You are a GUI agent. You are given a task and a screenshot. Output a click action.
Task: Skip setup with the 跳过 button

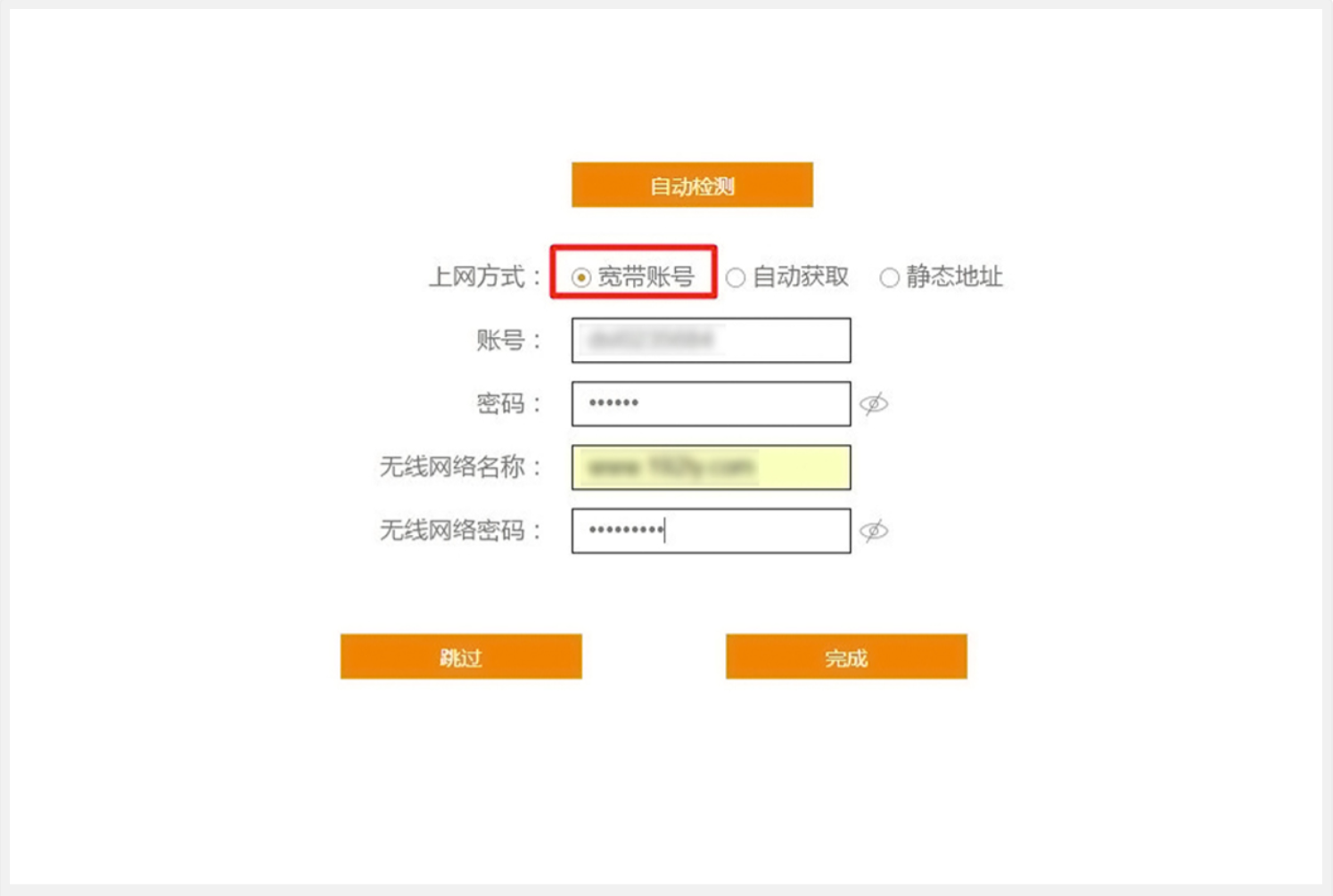pyautogui.click(x=461, y=657)
